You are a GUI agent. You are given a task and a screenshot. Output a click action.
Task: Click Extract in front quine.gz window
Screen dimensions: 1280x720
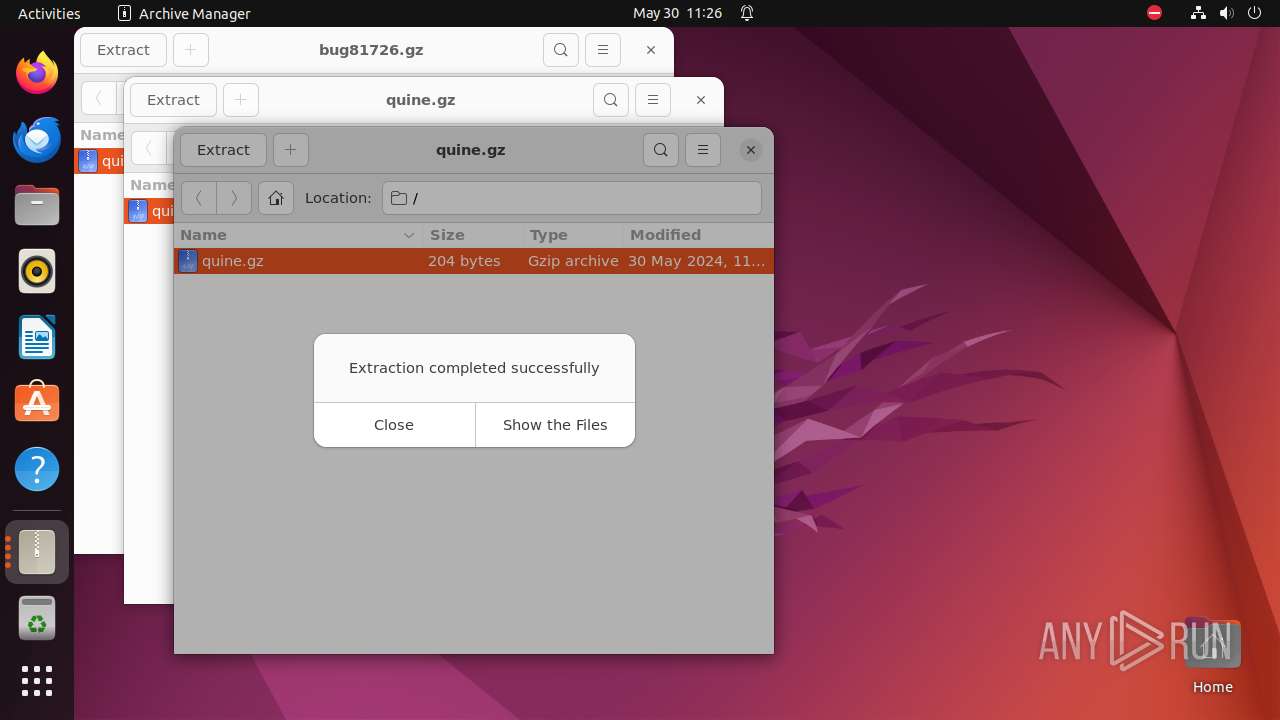pyautogui.click(x=223, y=150)
